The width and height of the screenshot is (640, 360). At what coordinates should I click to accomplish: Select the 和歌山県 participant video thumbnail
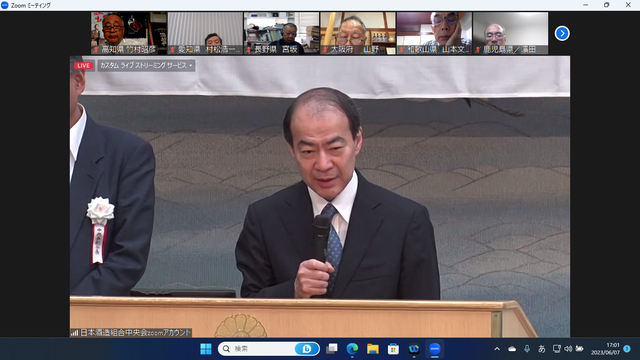[434, 33]
